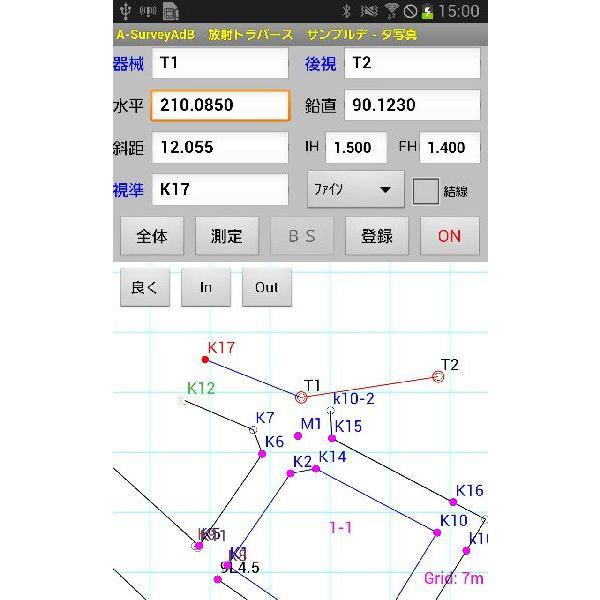Screen dimensions: 600x600
Task: Tap the 1-1 parcel label
Action: (x=340, y=528)
